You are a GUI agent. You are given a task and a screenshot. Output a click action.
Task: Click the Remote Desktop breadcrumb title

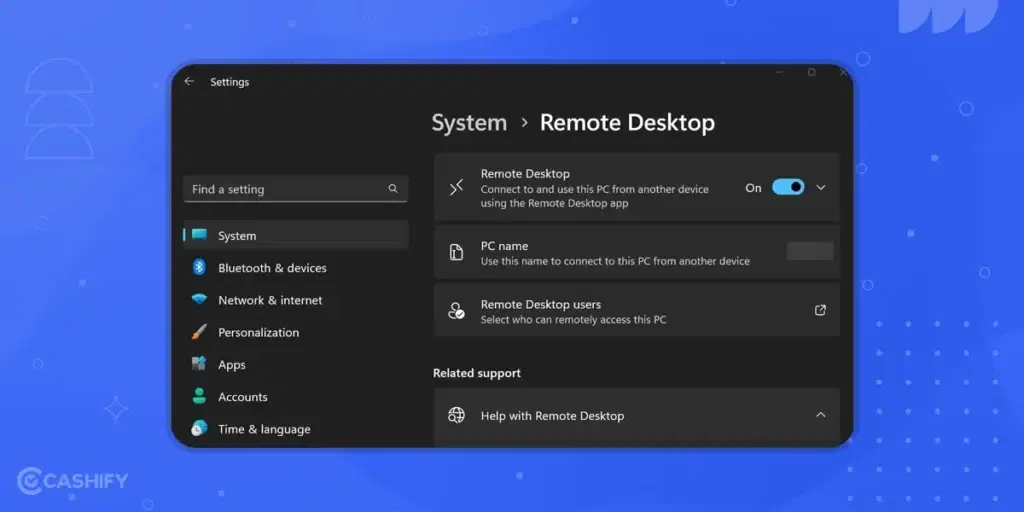(x=627, y=123)
